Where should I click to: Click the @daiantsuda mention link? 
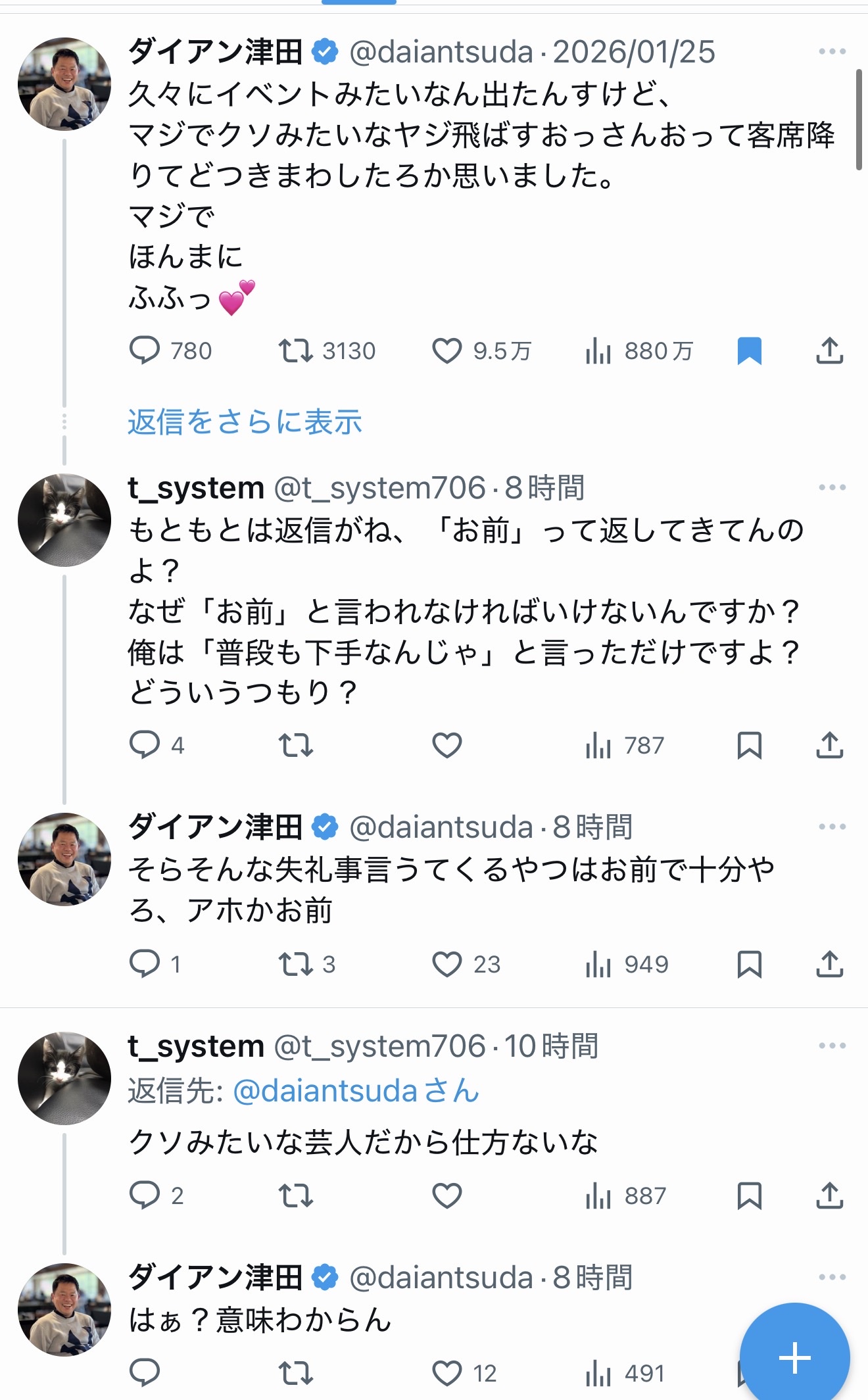[325, 1091]
